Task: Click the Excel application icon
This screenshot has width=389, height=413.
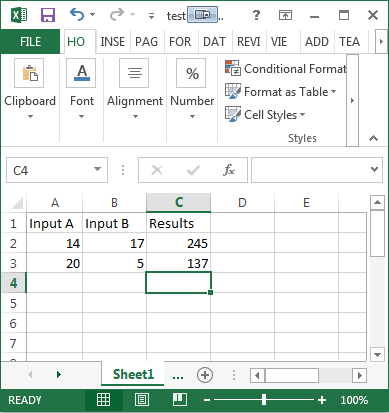Action: tap(19, 15)
